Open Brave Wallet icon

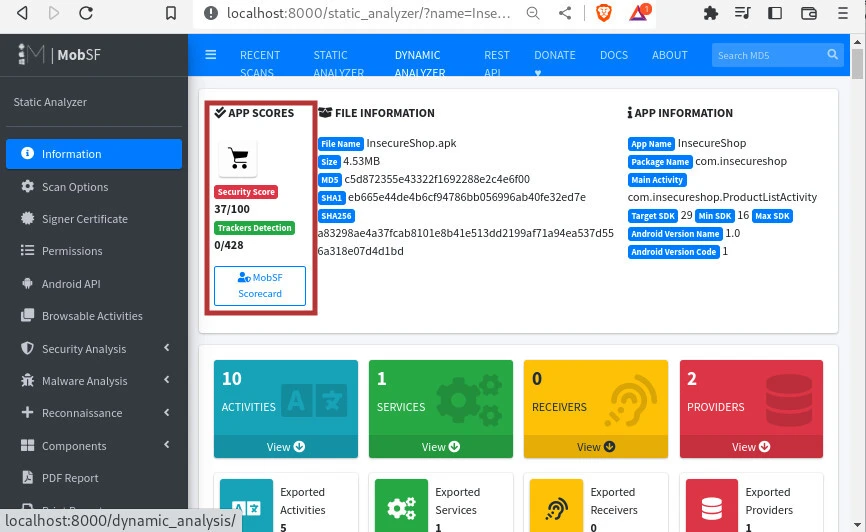[x=809, y=13]
